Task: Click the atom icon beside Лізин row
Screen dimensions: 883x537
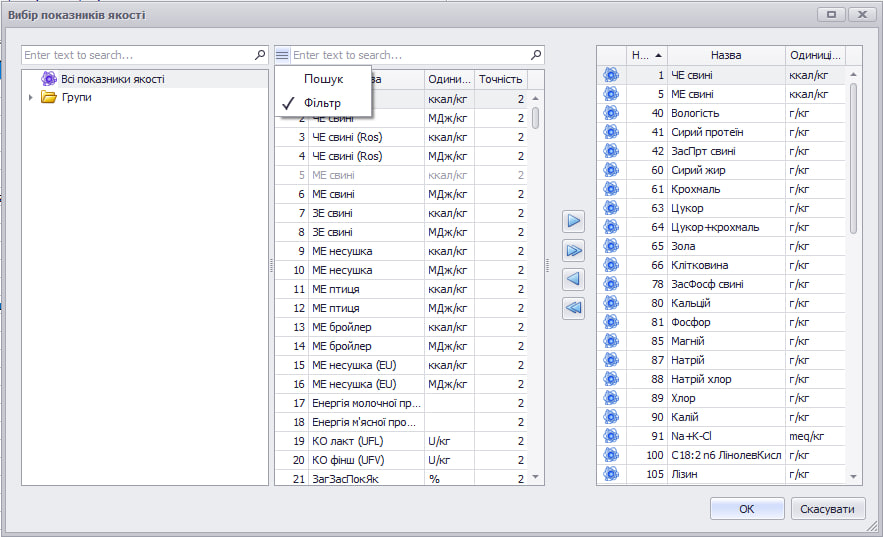Action: click(611, 474)
